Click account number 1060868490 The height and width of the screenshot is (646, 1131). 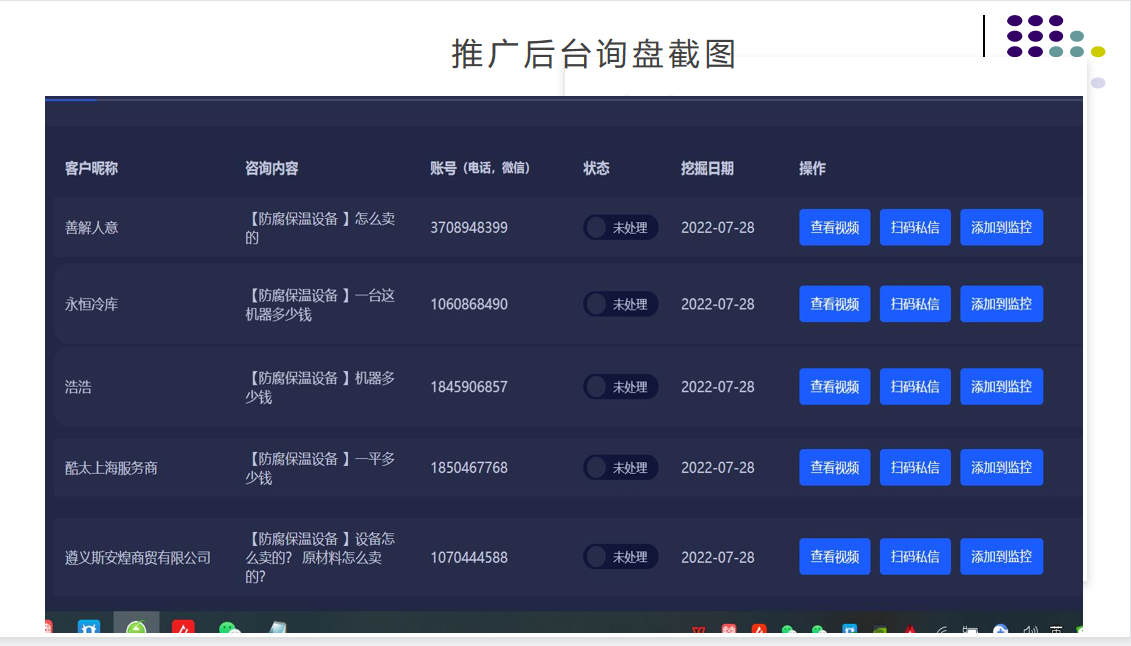coord(469,304)
